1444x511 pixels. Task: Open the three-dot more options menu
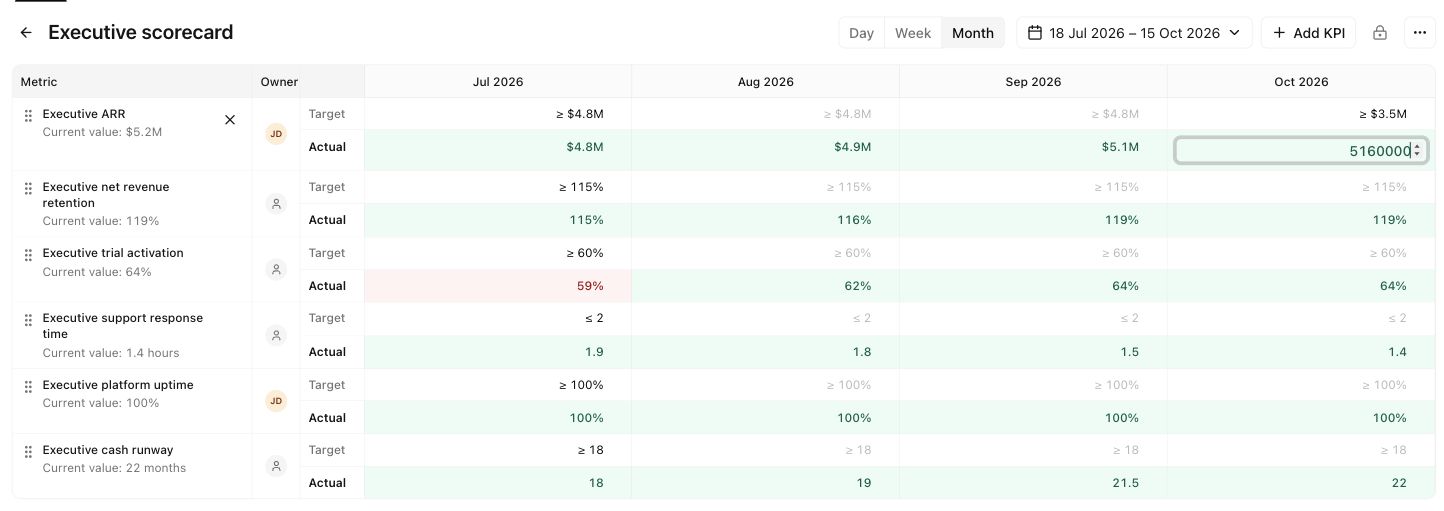[x=1420, y=33]
